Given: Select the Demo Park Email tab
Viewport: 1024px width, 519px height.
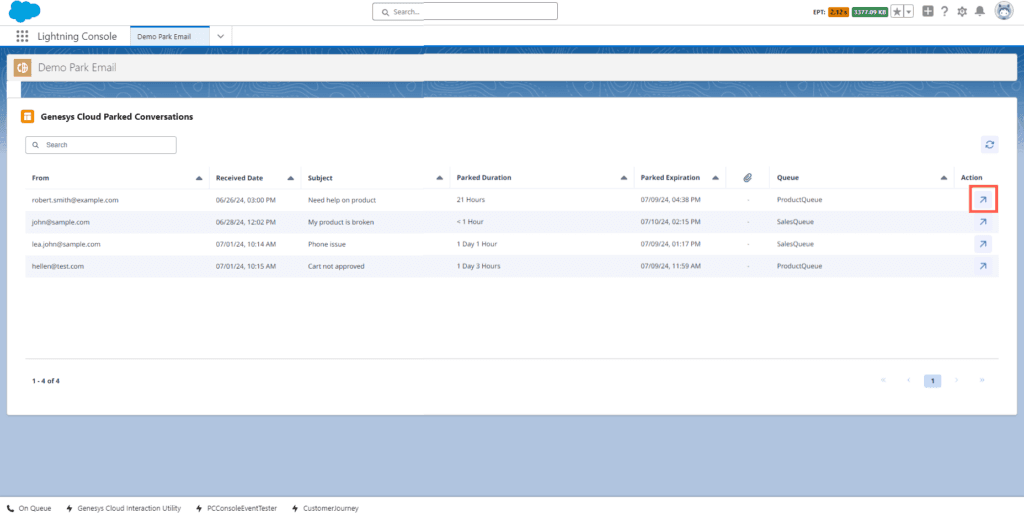Looking at the screenshot, I should (x=170, y=37).
